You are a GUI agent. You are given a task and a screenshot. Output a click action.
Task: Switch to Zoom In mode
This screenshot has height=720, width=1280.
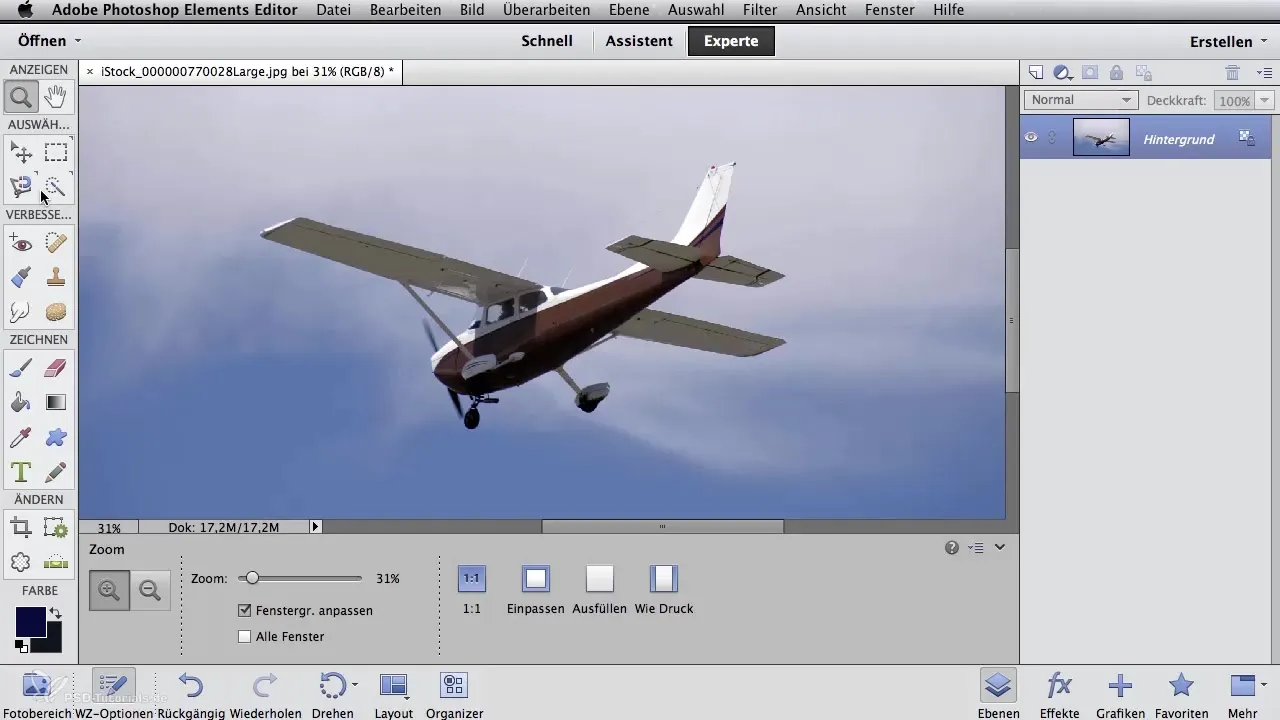point(109,590)
